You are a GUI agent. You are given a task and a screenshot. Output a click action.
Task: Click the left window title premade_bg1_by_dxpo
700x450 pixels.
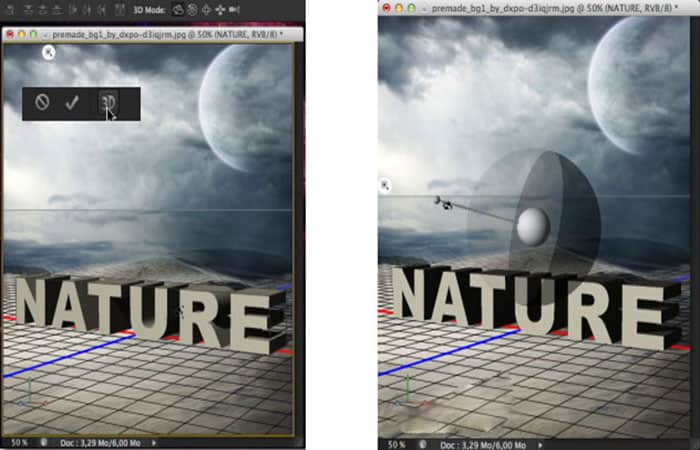tap(167, 34)
